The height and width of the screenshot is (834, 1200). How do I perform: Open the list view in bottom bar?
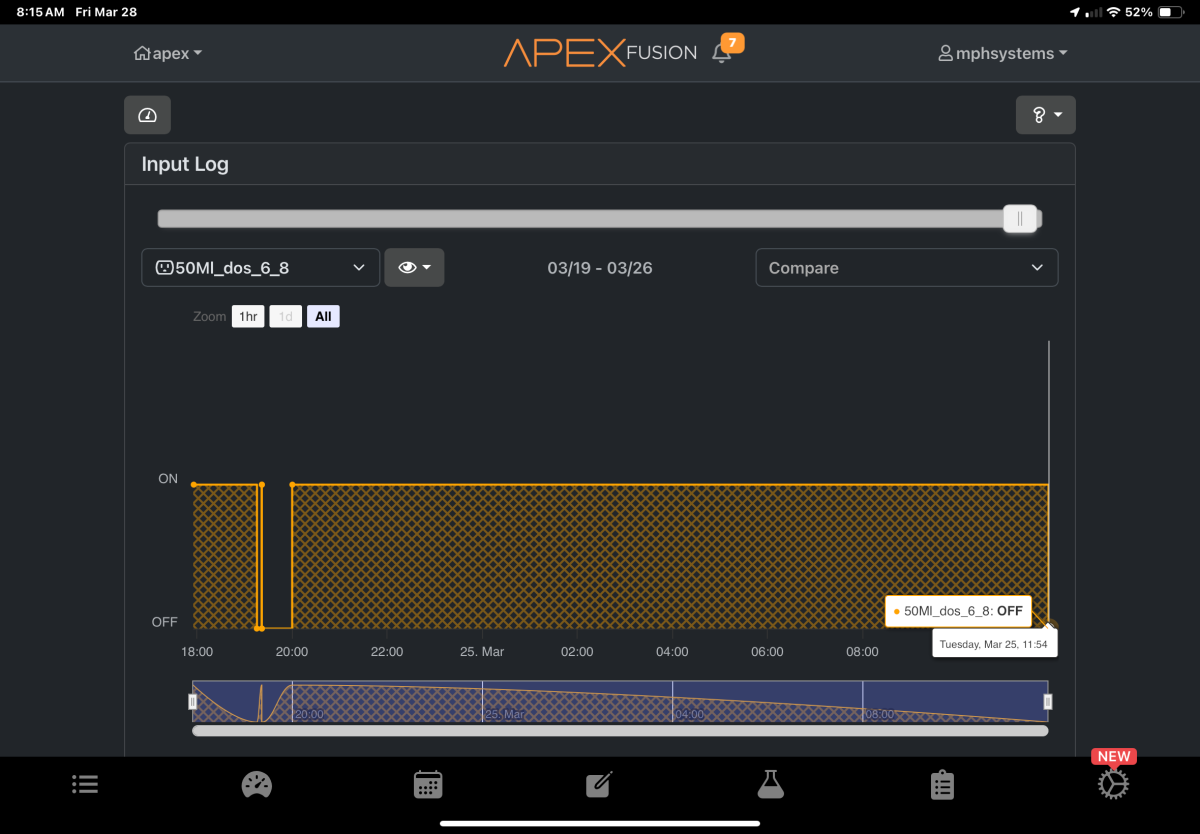click(85, 785)
